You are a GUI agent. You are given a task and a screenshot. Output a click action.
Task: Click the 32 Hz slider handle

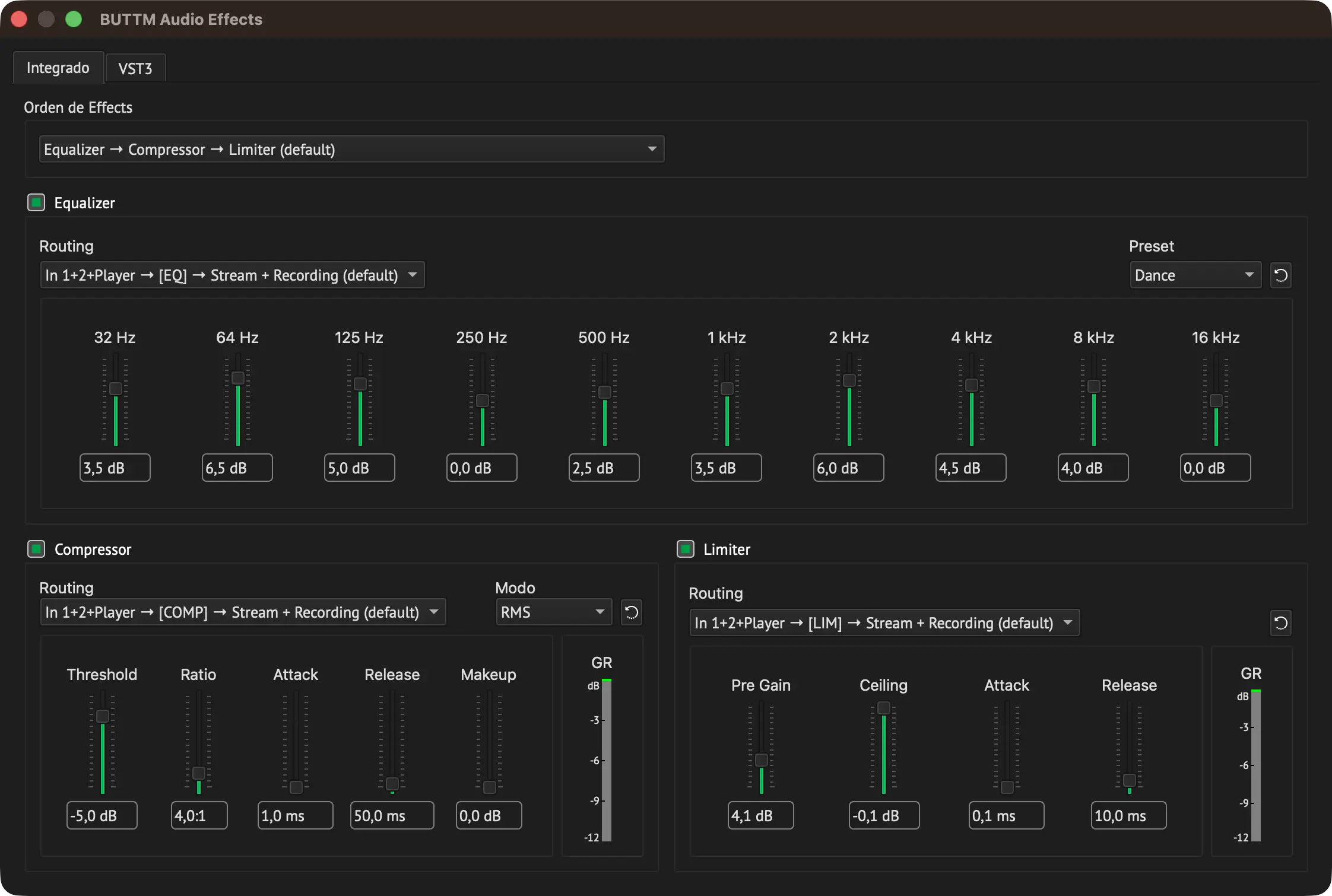[x=116, y=389]
